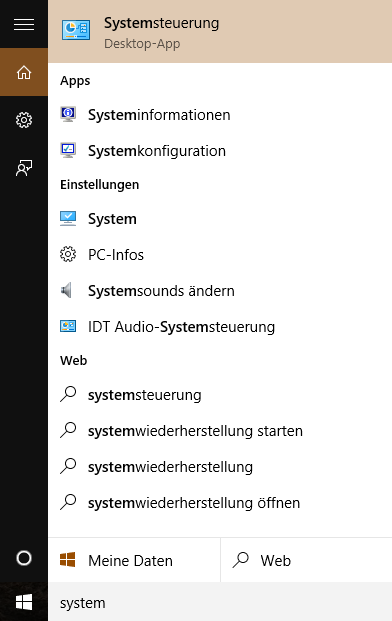Select the Home icon in sidebar
The image size is (392, 621).
[24, 72]
